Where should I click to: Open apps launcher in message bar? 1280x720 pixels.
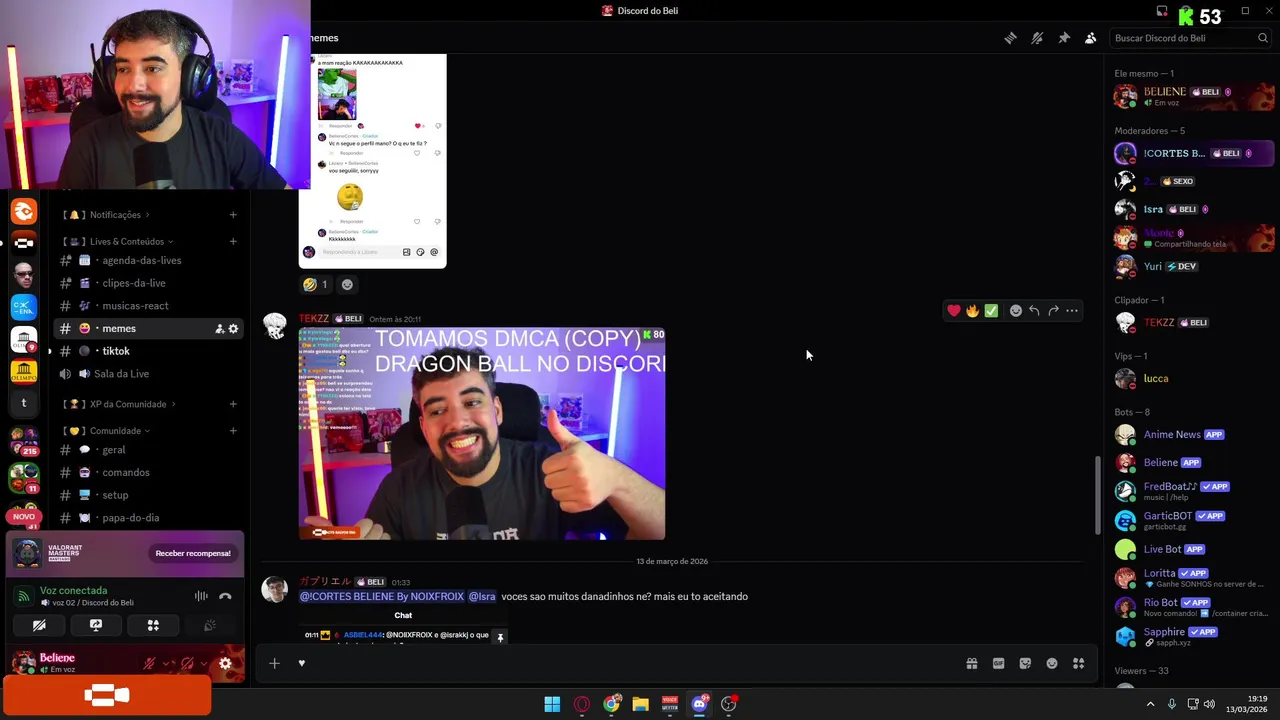click(1079, 664)
